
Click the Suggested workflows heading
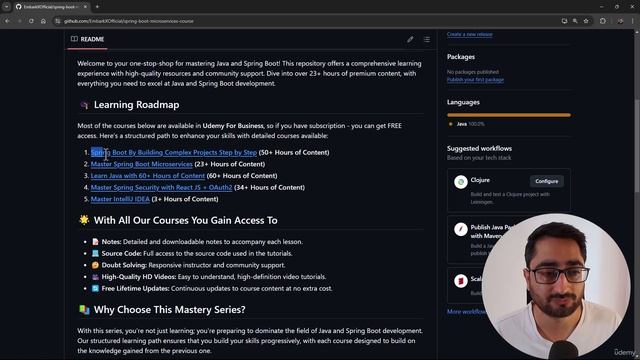click(x=479, y=148)
